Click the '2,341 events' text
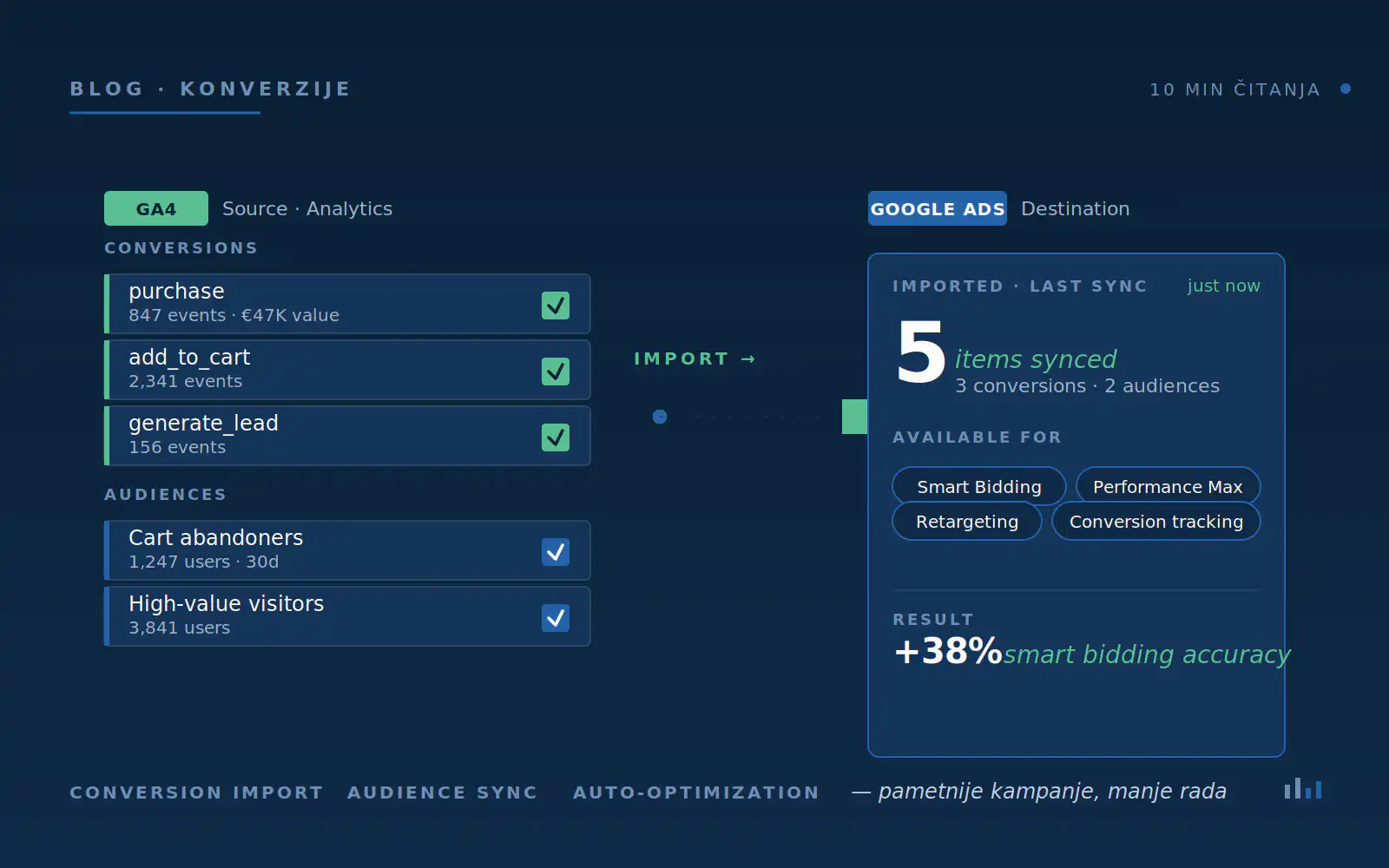The image size is (1389, 868). pyautogui.click(x=186, y=381)
